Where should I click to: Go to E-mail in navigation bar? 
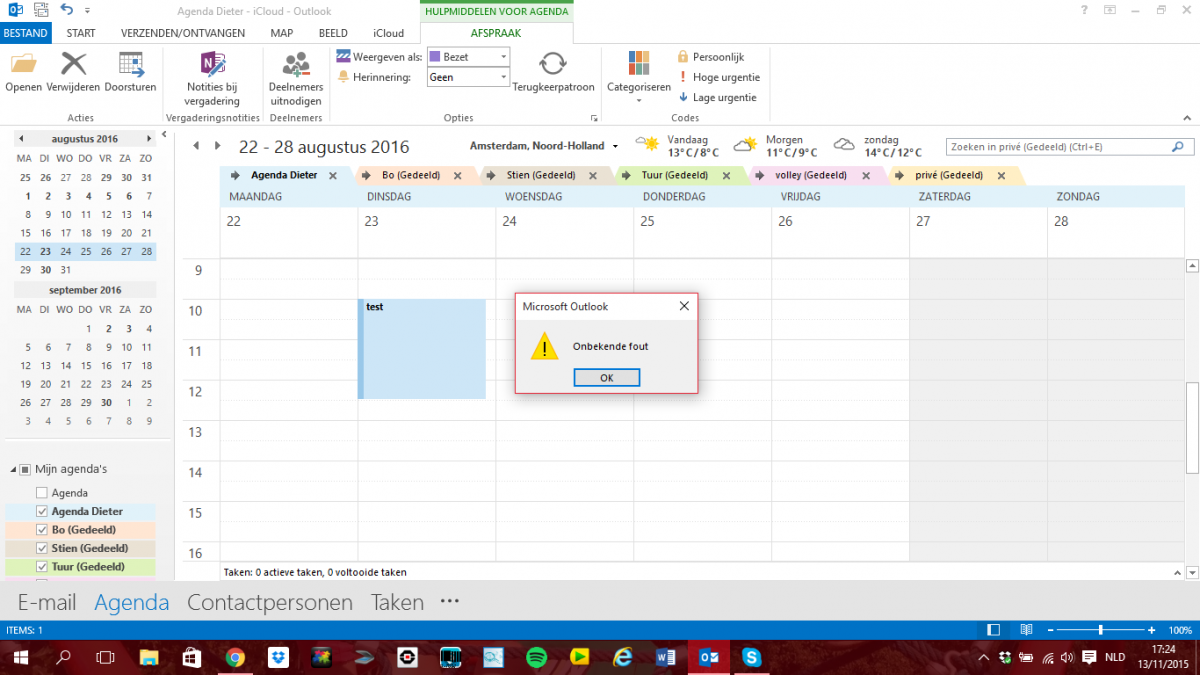[x=47, y=602]
